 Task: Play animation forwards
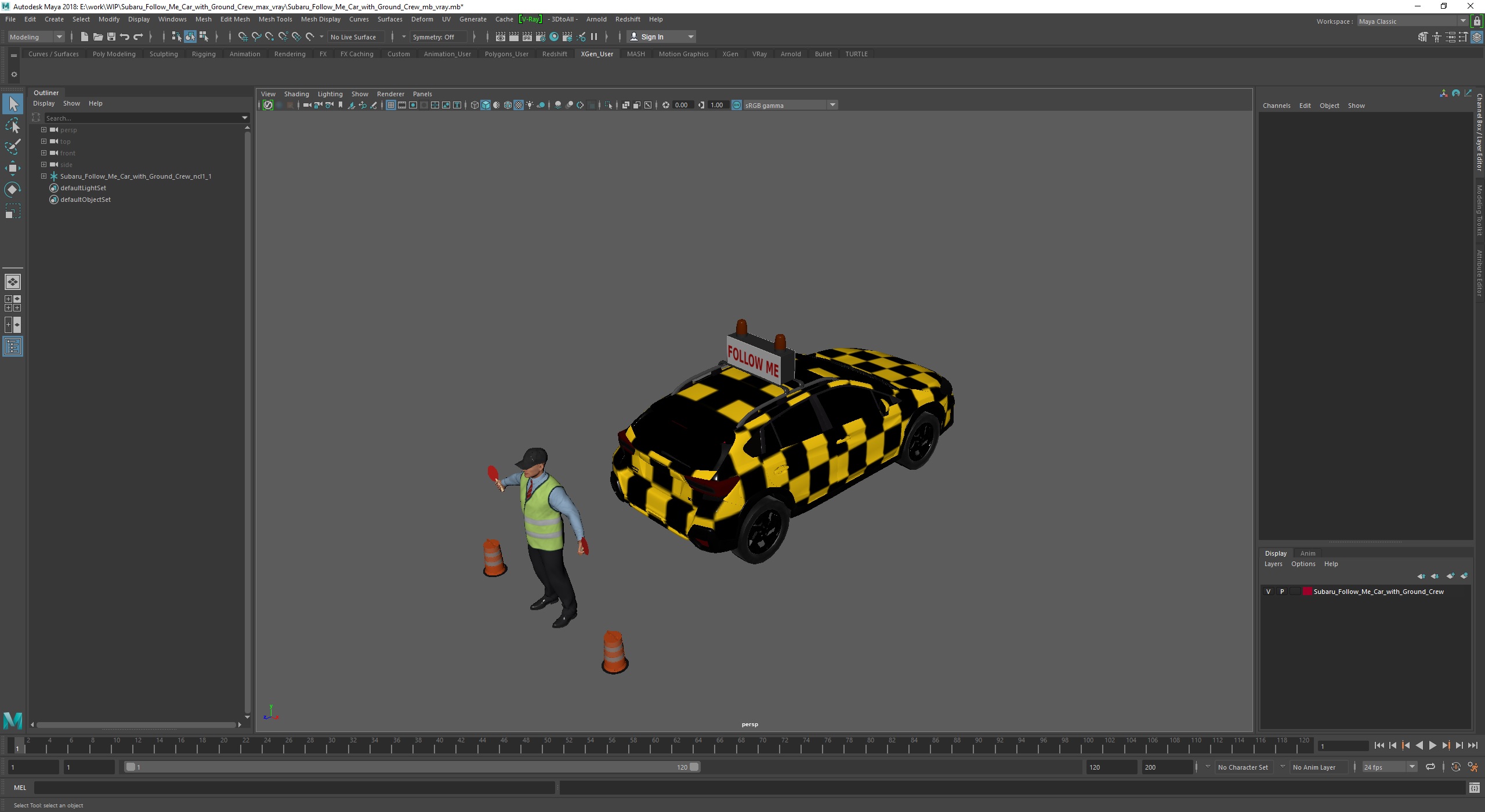[1432, 746]
